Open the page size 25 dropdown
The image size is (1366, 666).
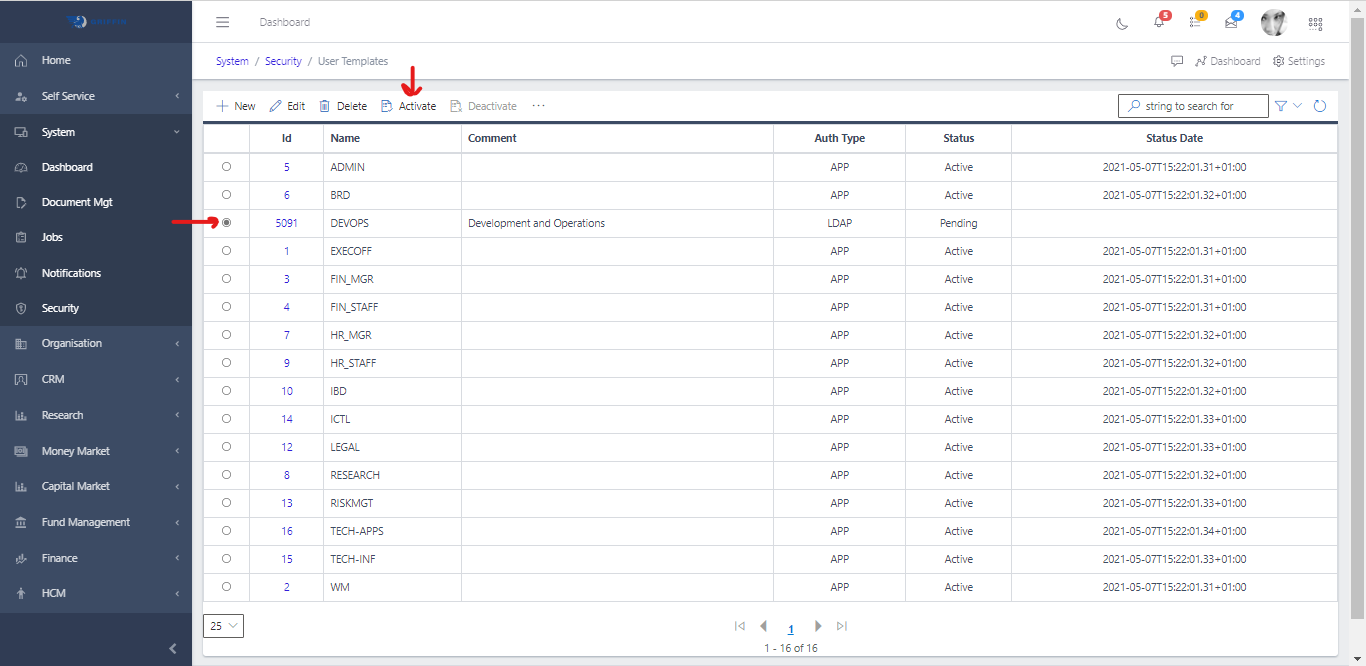[223, 626]
